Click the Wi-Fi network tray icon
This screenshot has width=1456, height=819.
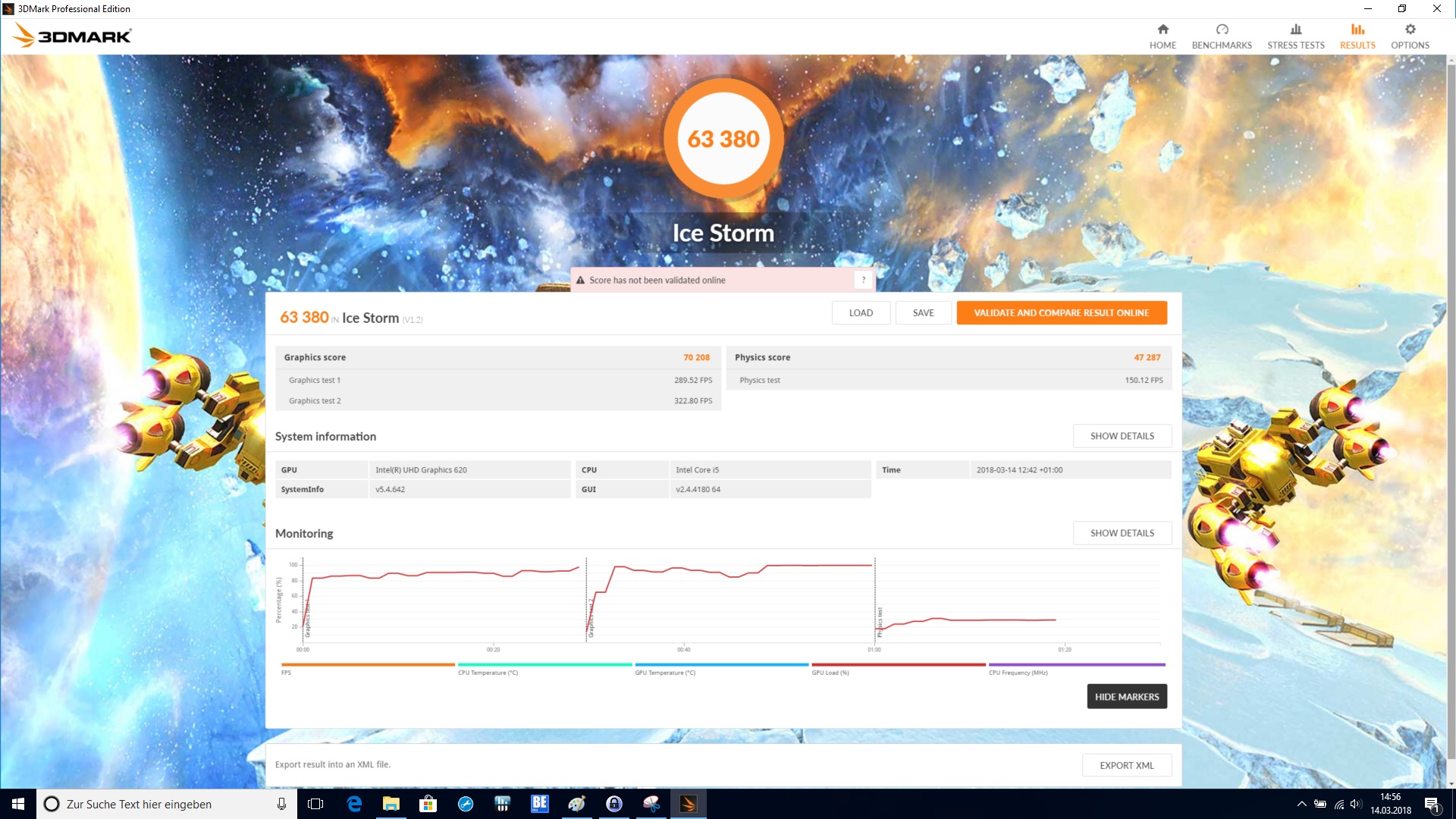pyautogui.click(x=1339, y=804)
